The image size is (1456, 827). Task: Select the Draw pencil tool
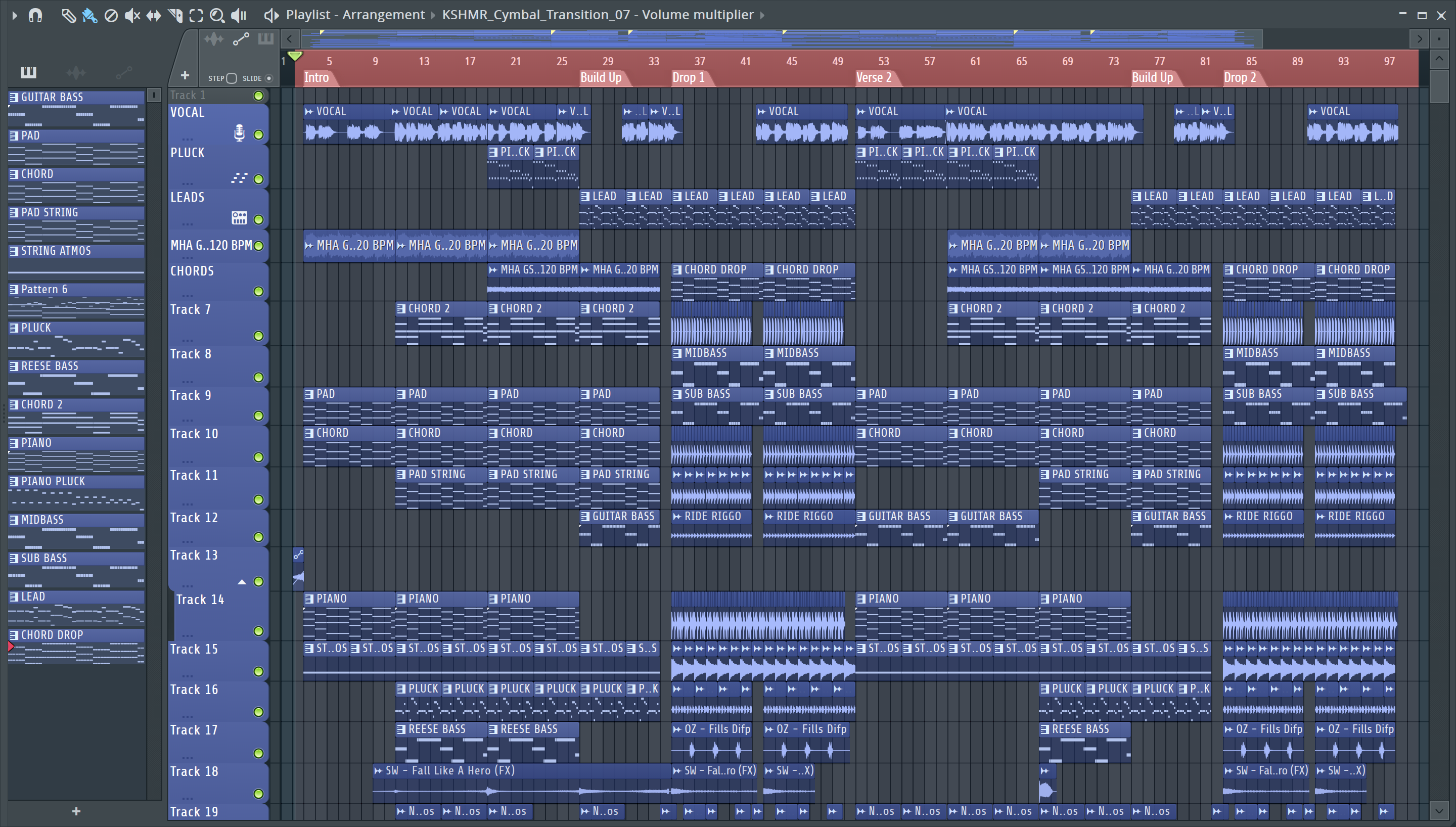pos(68,15)
